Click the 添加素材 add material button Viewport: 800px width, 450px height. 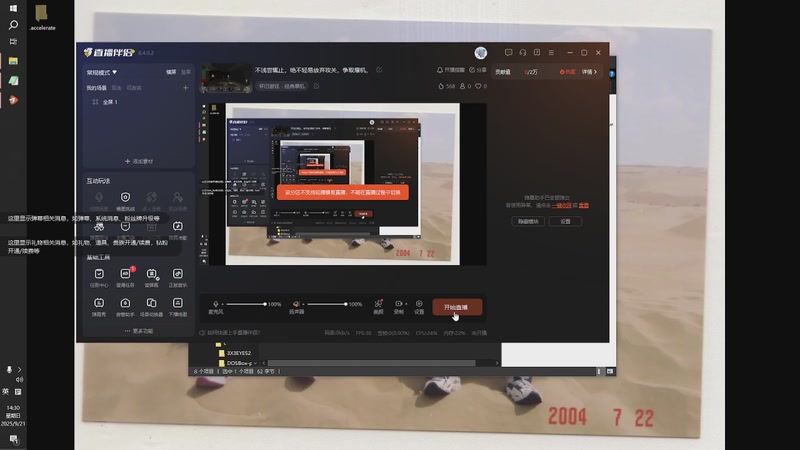(139, 161)
